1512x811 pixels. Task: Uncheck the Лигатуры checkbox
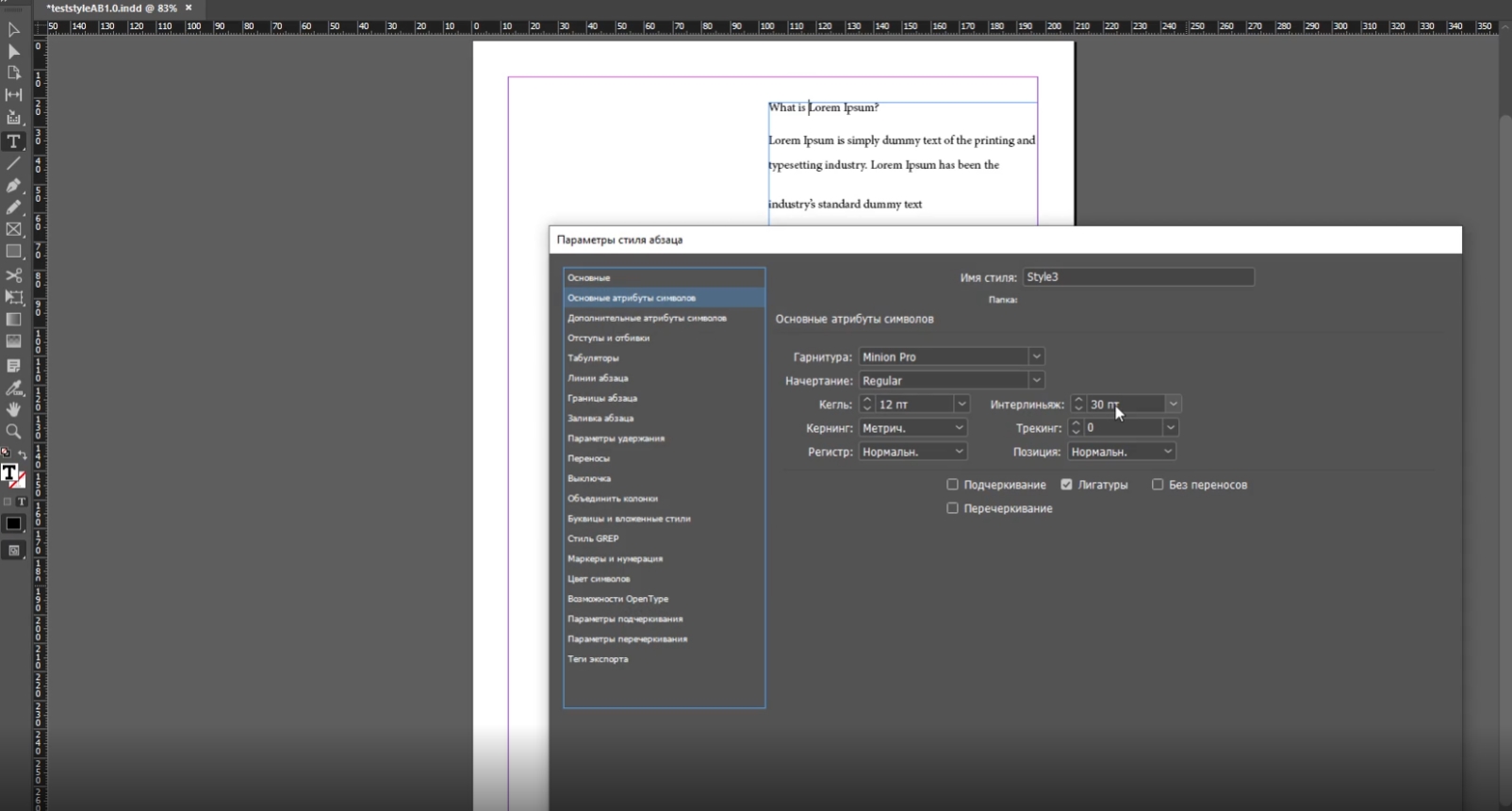coord(1066,485)
